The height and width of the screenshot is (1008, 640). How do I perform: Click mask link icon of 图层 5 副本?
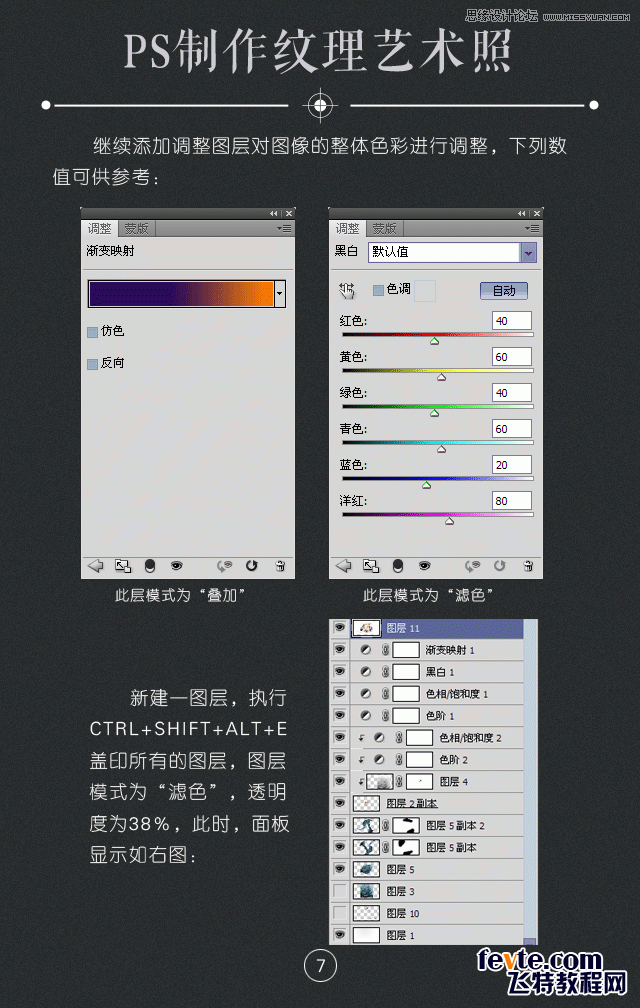tap(386, 847)
